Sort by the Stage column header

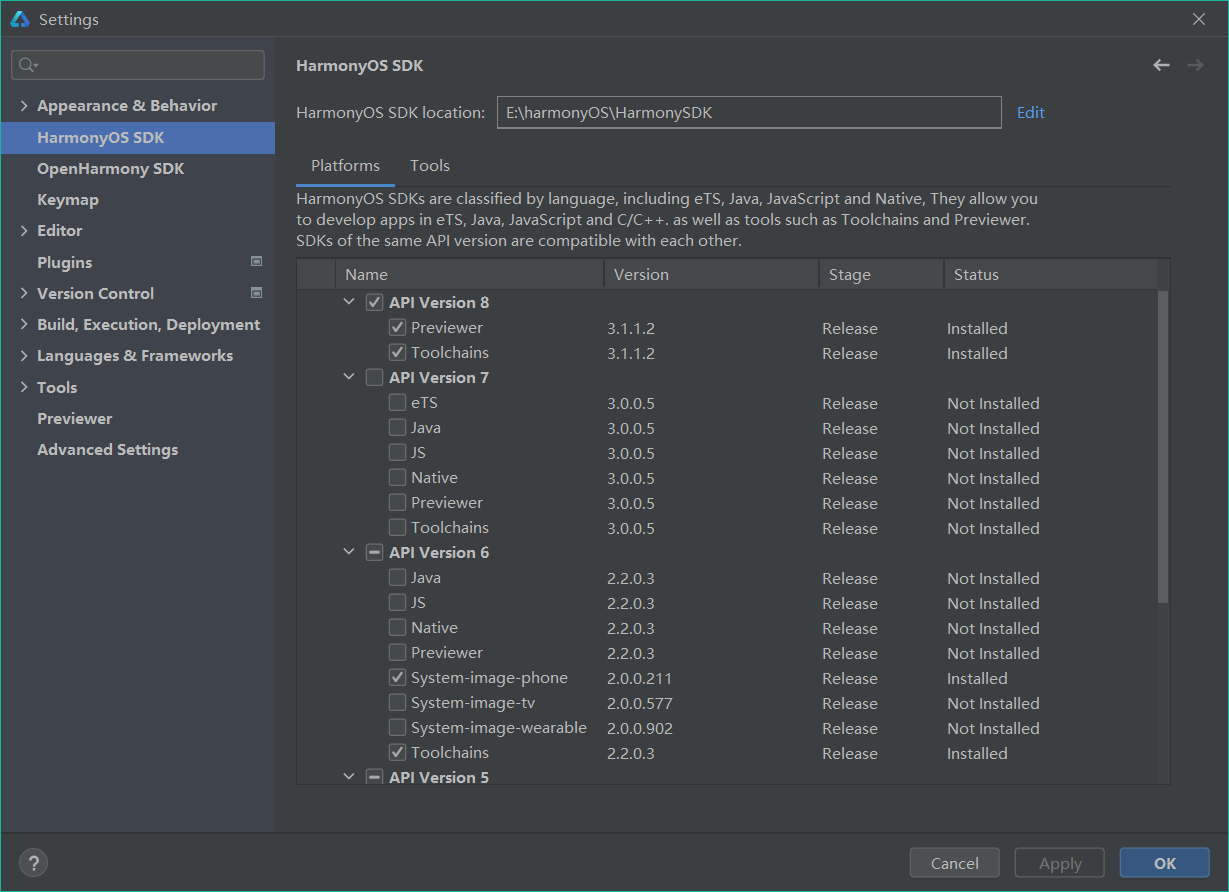(x=881, y=274)
